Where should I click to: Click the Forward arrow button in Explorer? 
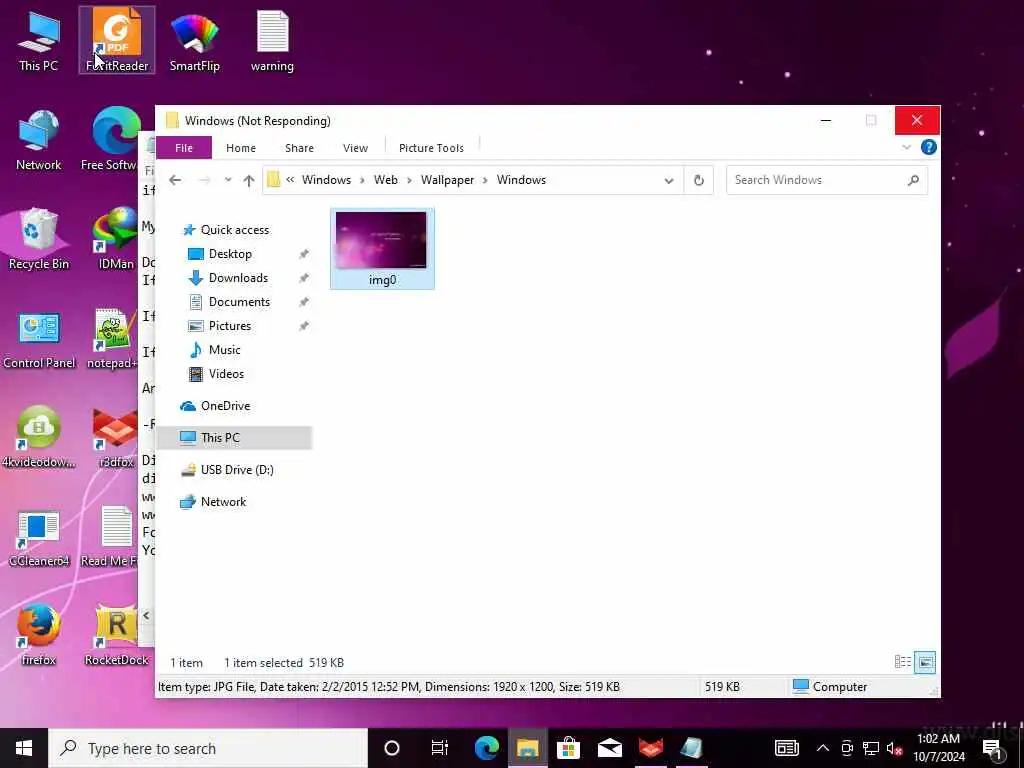click(x=204, y=180)
